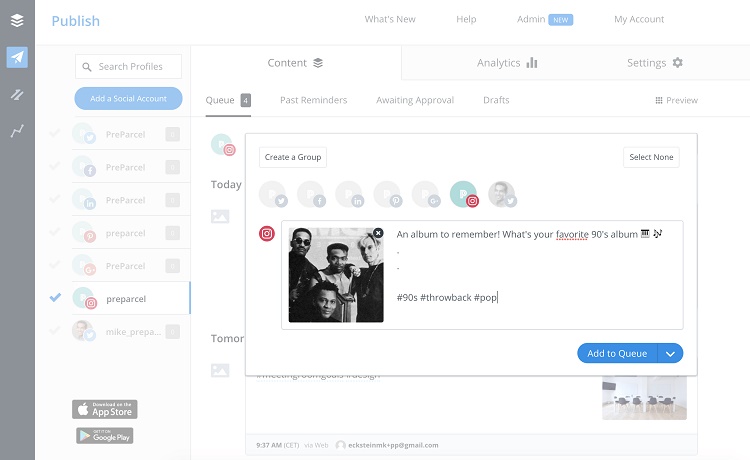This screenshot has width=750, height=460.
Task: Open the Drafts sub-tab
Action: pos(496,100)
